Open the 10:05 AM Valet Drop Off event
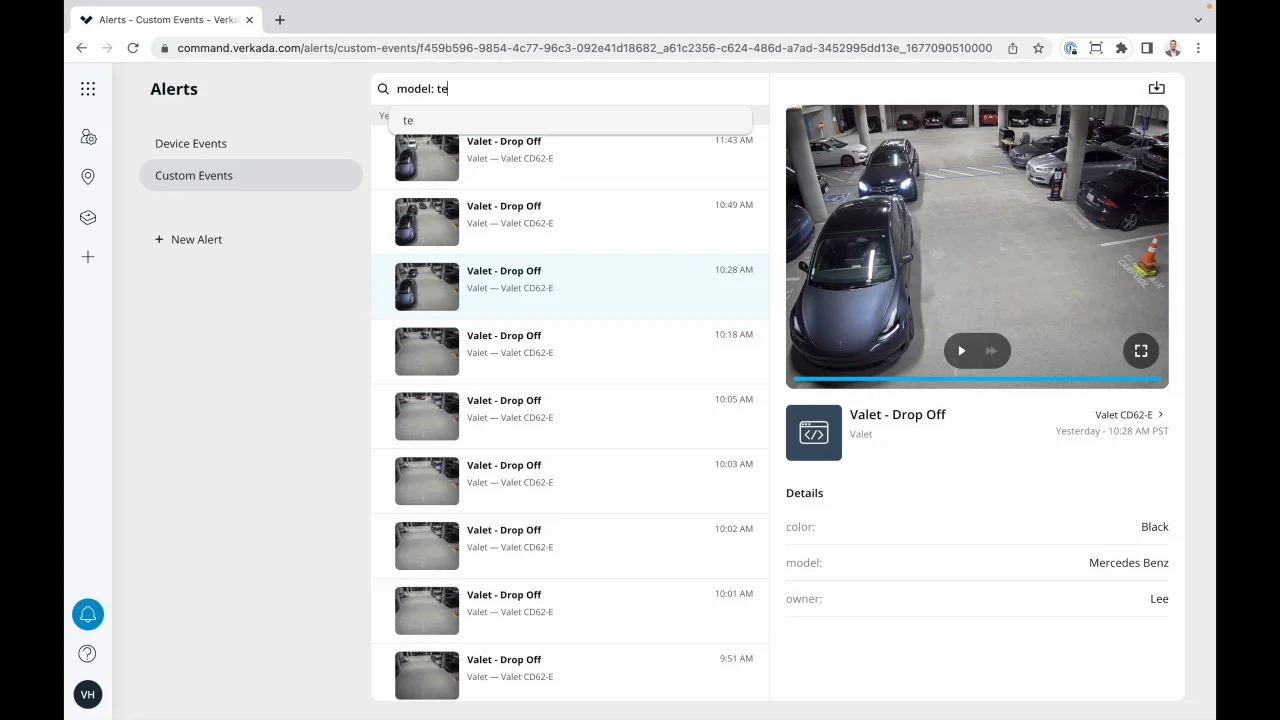This screenshot has width=1280, height=720. pos(570,417)
